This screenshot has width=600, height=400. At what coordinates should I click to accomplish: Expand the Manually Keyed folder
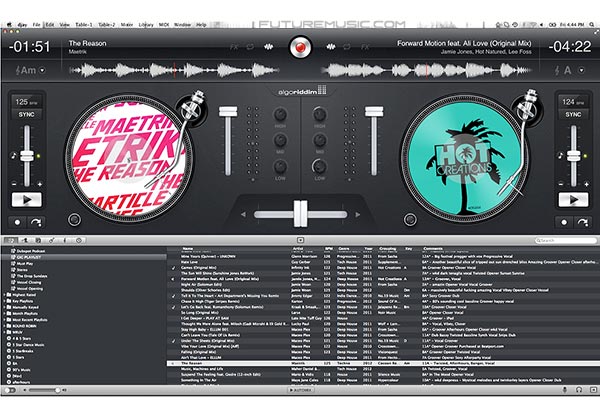click(x=5, y=307)
